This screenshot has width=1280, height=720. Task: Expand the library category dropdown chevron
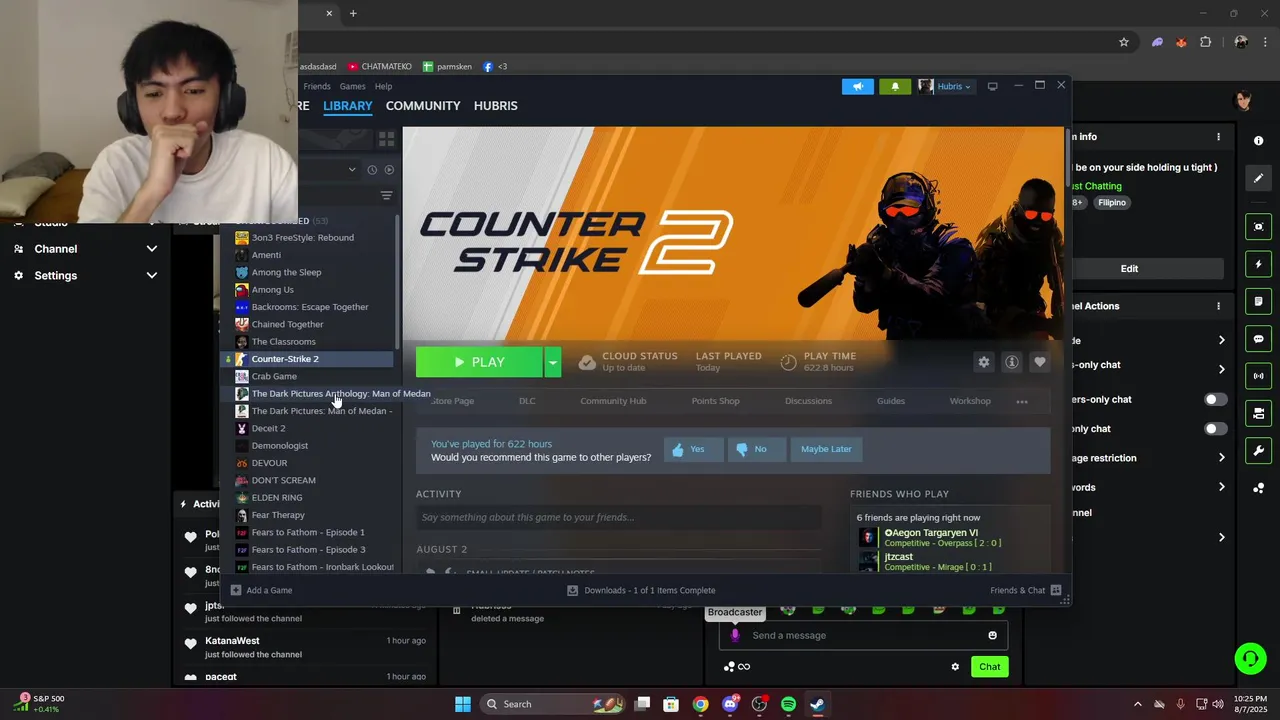[x=352, y=170]
